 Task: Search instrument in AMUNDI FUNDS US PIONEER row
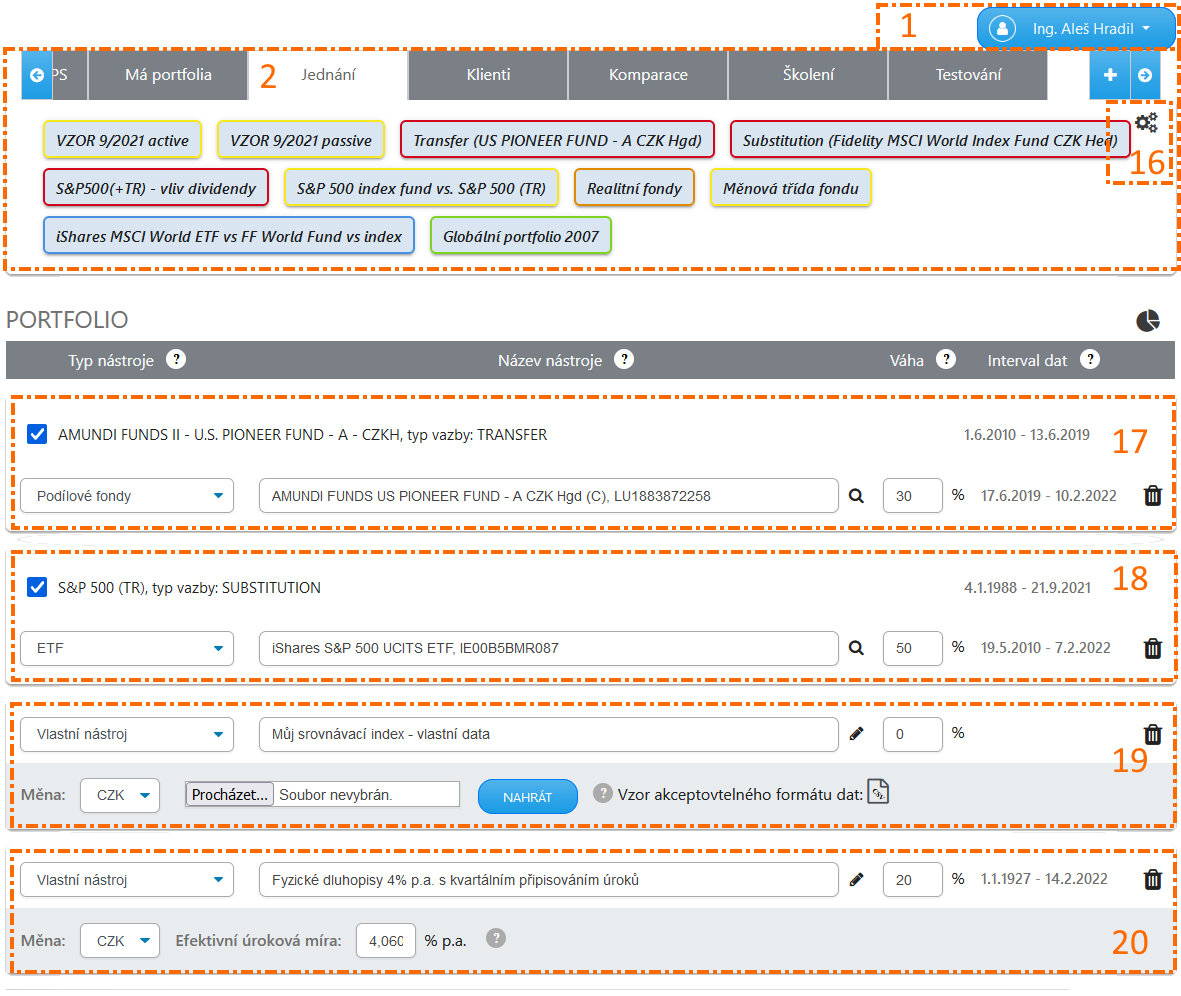[856, 496]
